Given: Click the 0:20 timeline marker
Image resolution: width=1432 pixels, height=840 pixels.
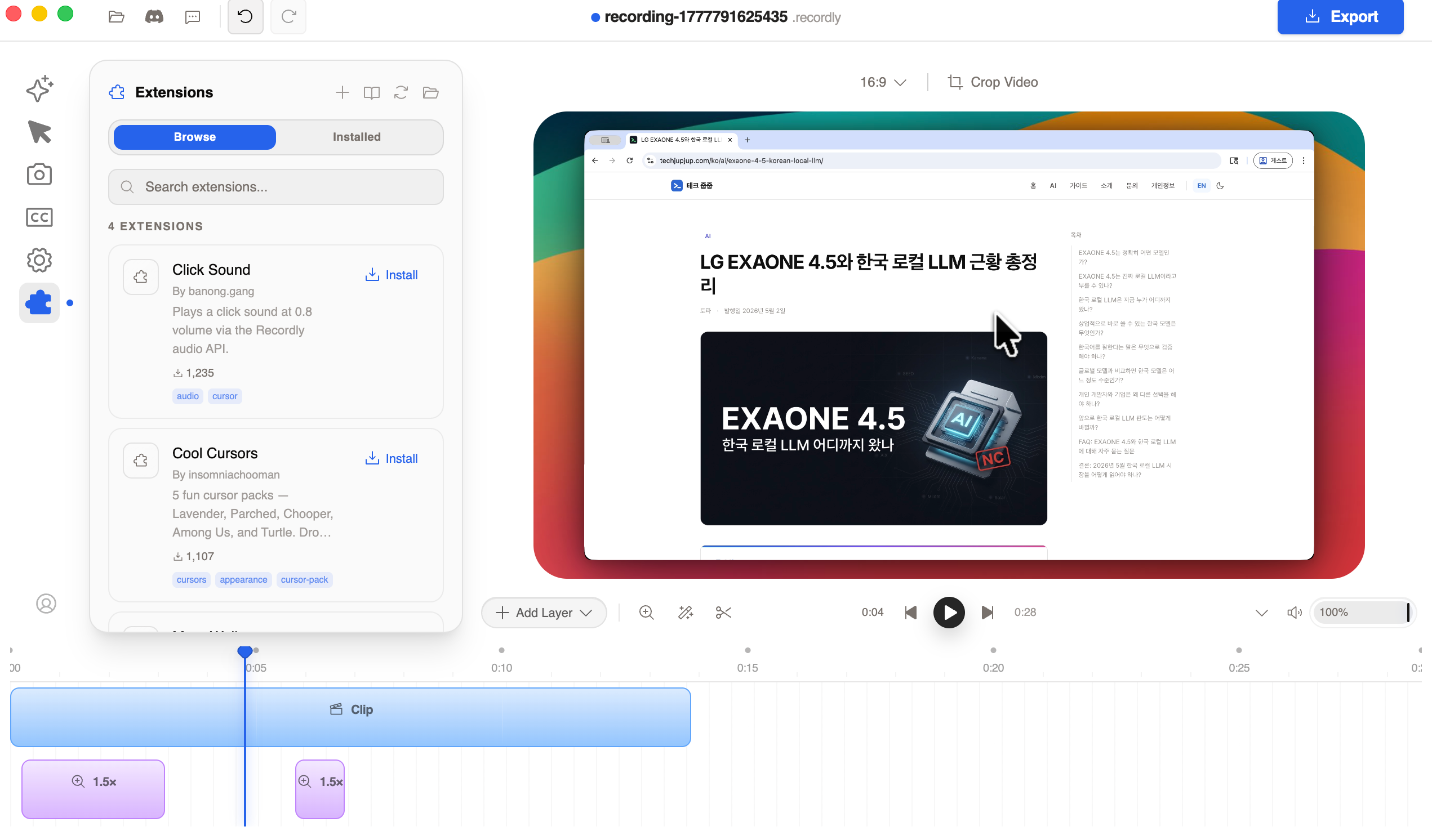Looking at the screenshot, I should [x=993, y=667].
